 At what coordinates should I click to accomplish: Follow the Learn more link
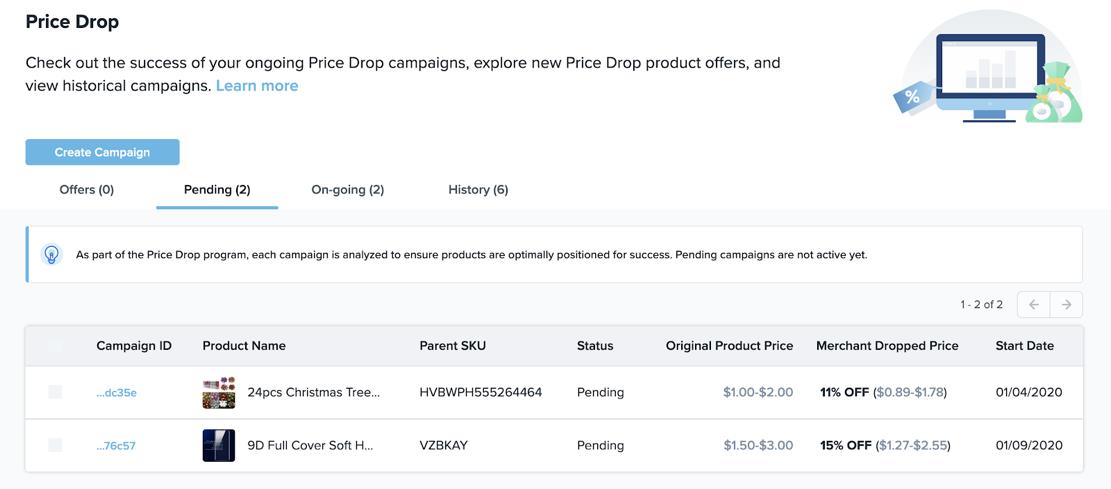click(257, 86)
